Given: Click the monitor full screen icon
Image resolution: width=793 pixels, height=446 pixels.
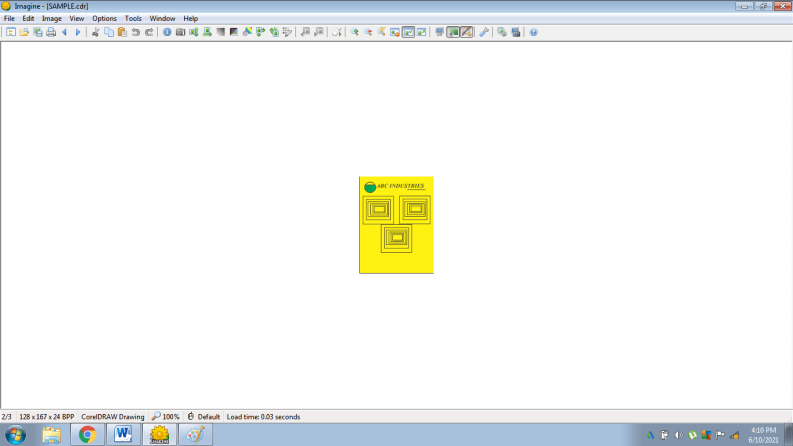Looking at the screenshot, I should [439, 32].
